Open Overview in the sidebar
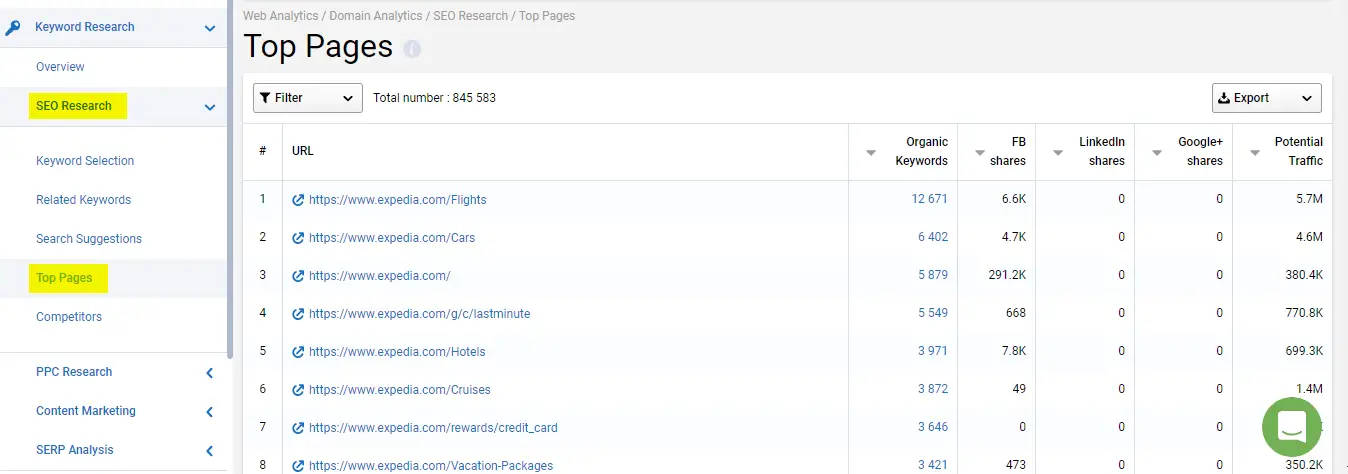The height and width of the screenshot is (474, 1348). (60, 67)
